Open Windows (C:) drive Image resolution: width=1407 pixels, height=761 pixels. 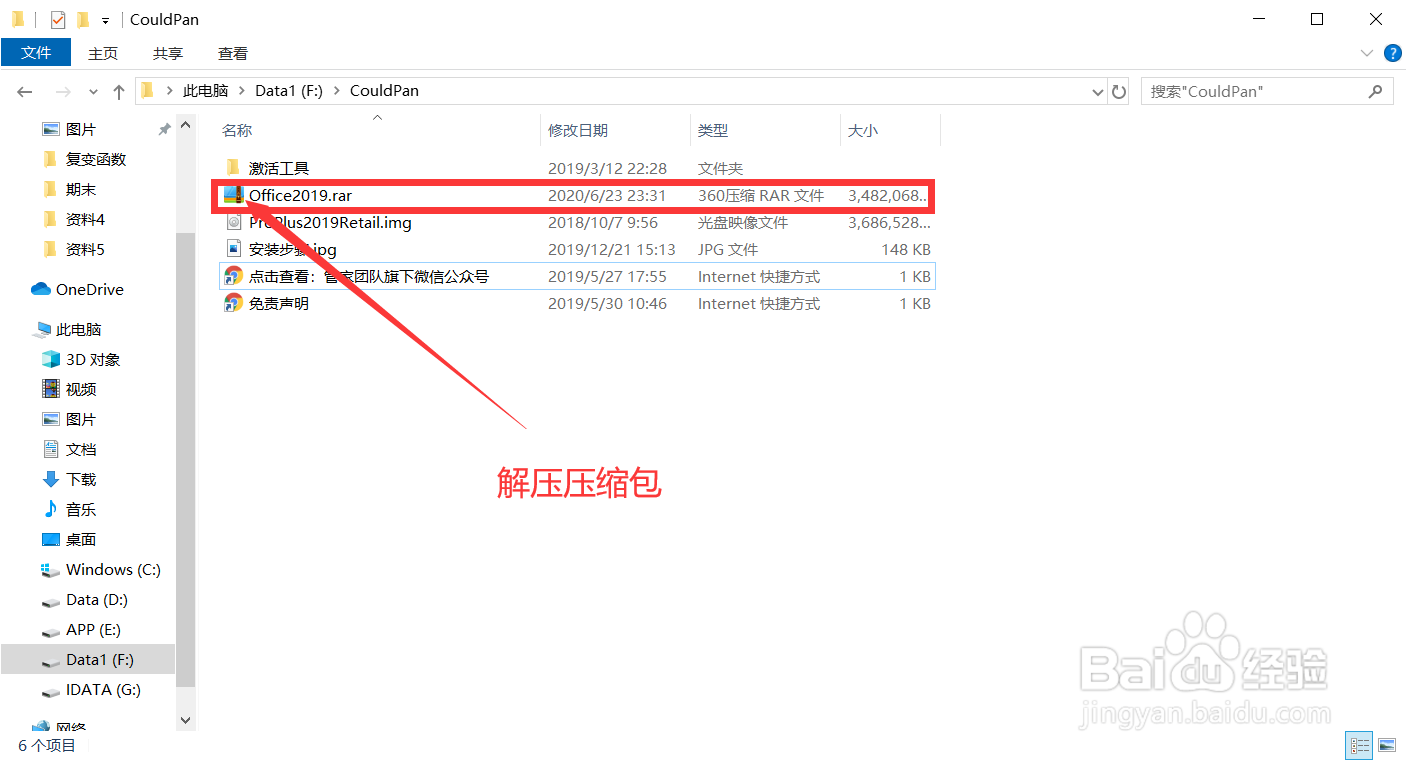click(113, 569)
